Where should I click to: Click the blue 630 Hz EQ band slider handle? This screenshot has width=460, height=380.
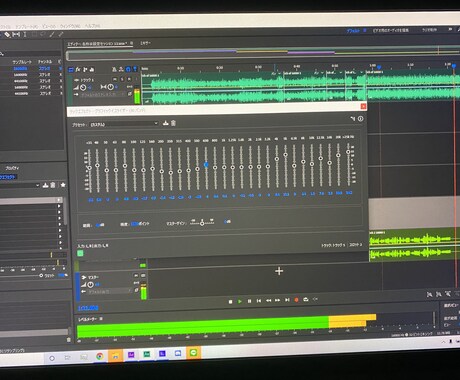point(206,165)
